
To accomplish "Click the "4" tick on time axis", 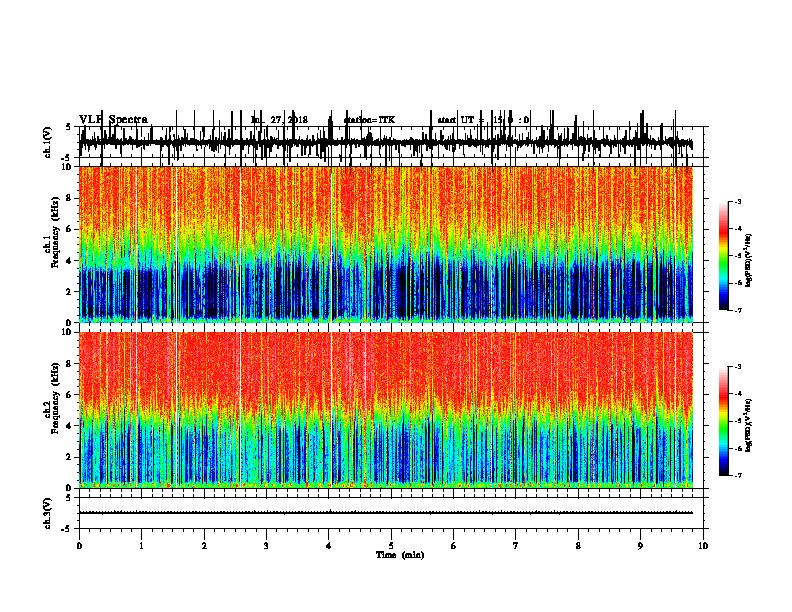I will coord(329,546).
